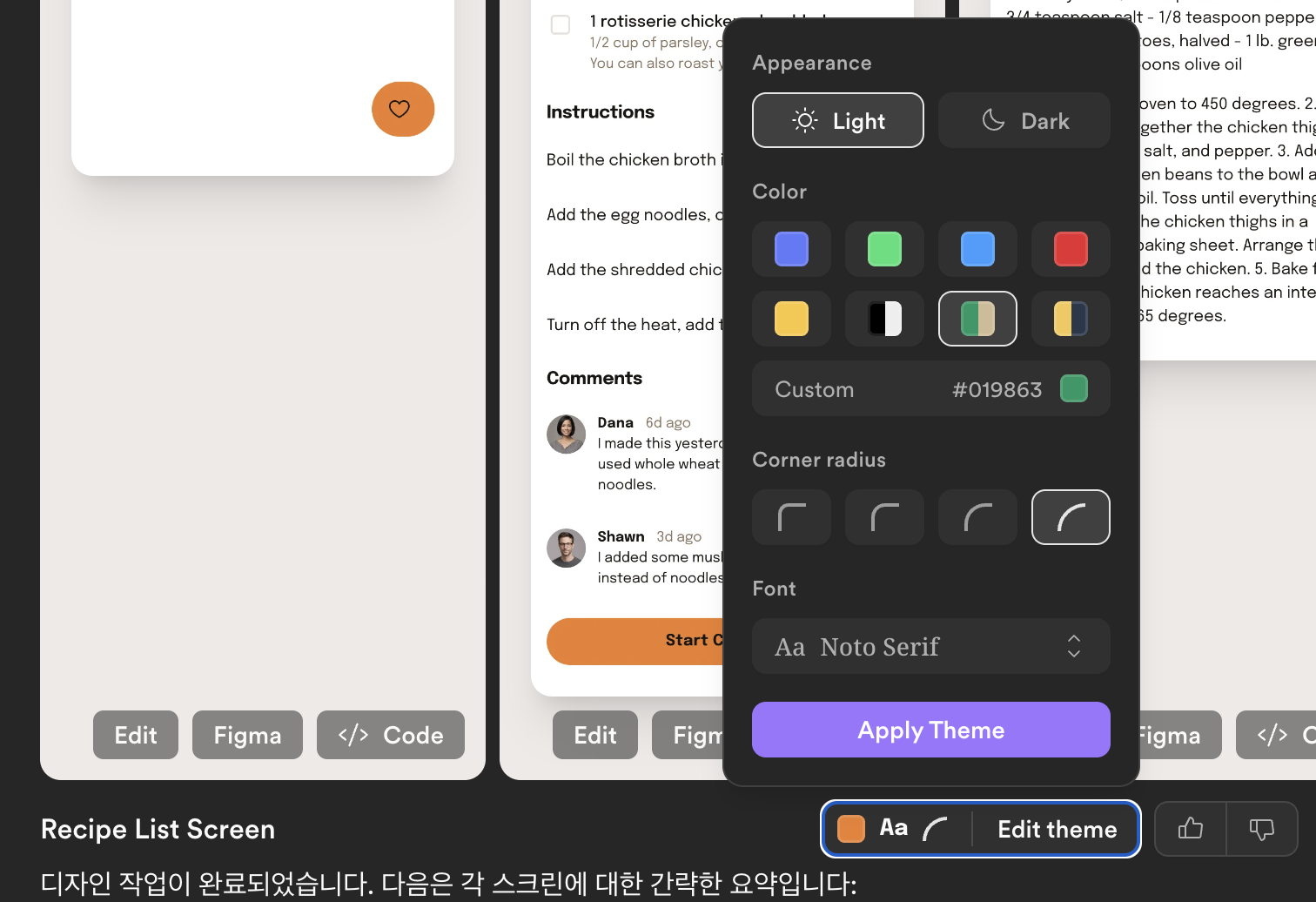
Task: Click Shawn's avatar in the comments
Action: click(566, 548)
